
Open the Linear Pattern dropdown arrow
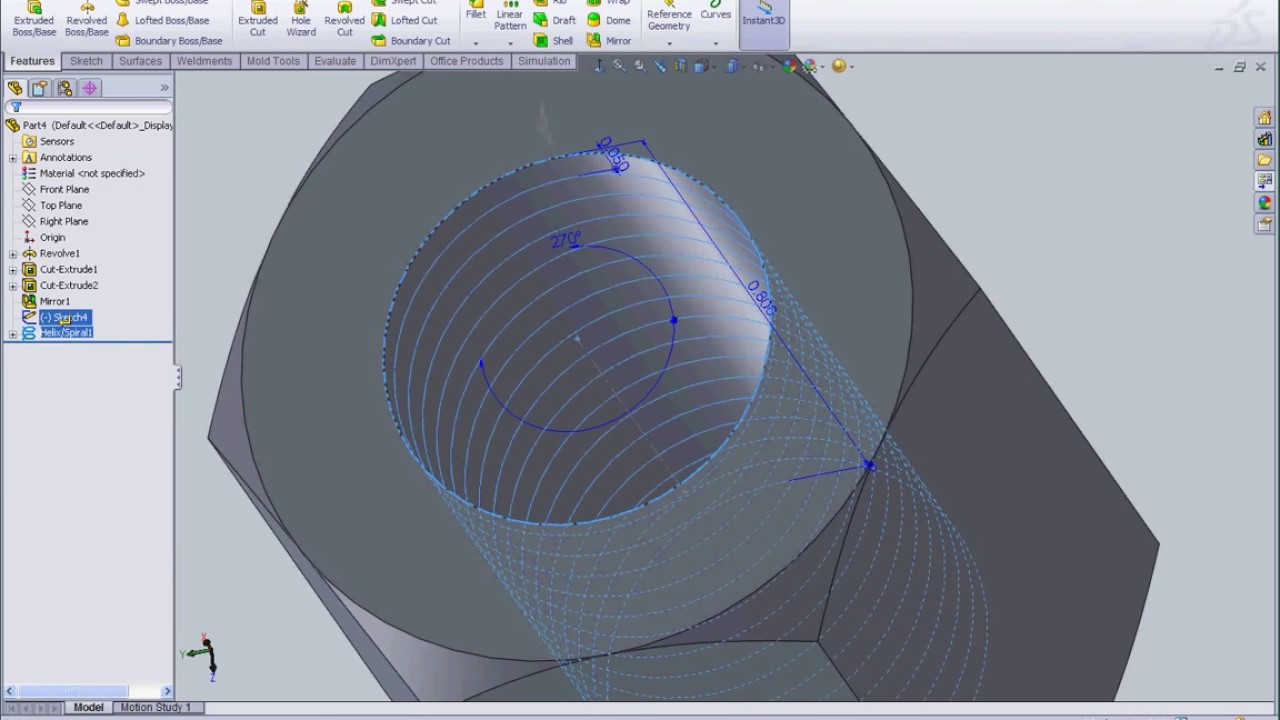coord(510,43)
